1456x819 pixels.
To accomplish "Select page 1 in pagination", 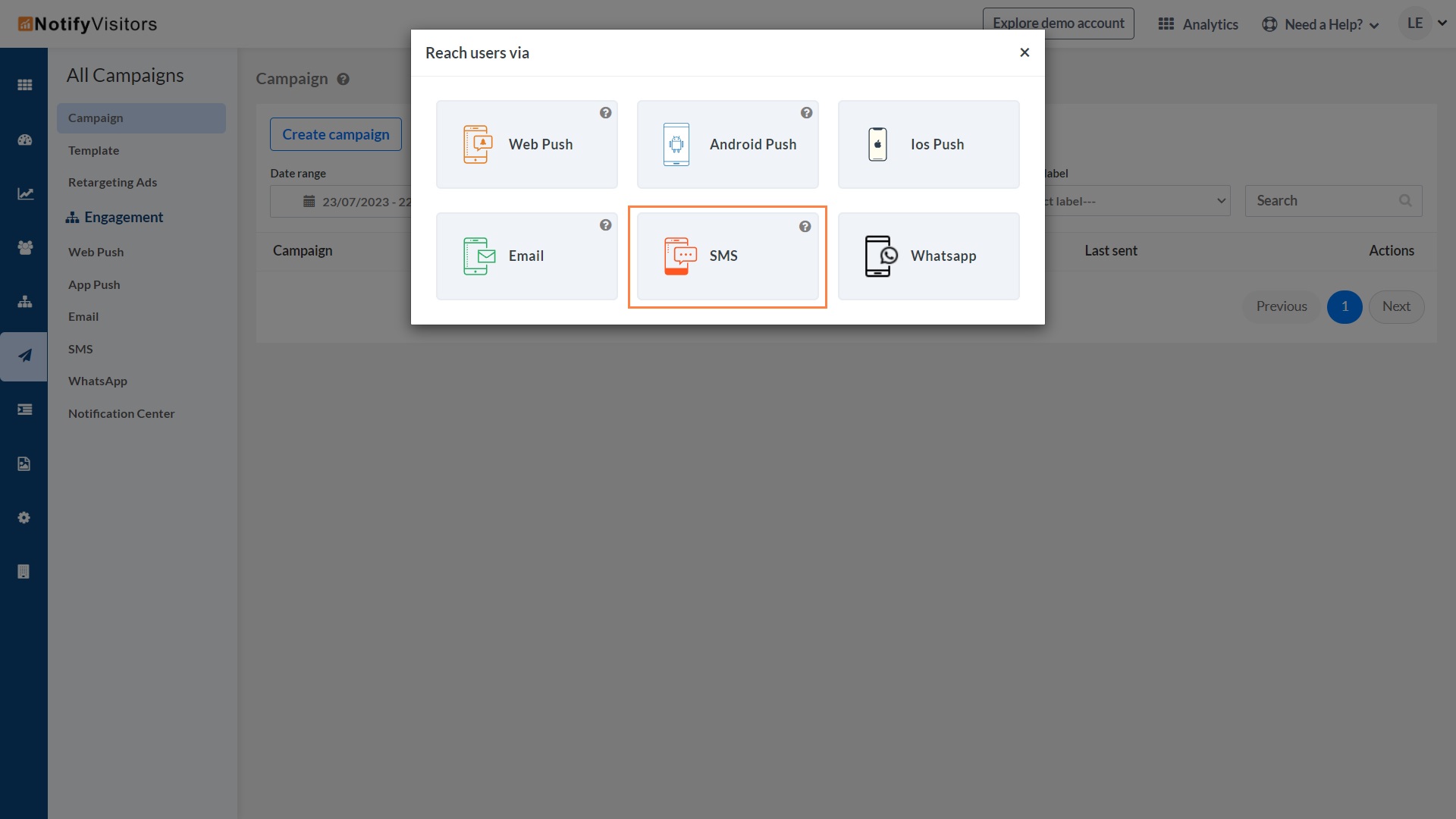I will (x=1345, y=307).
